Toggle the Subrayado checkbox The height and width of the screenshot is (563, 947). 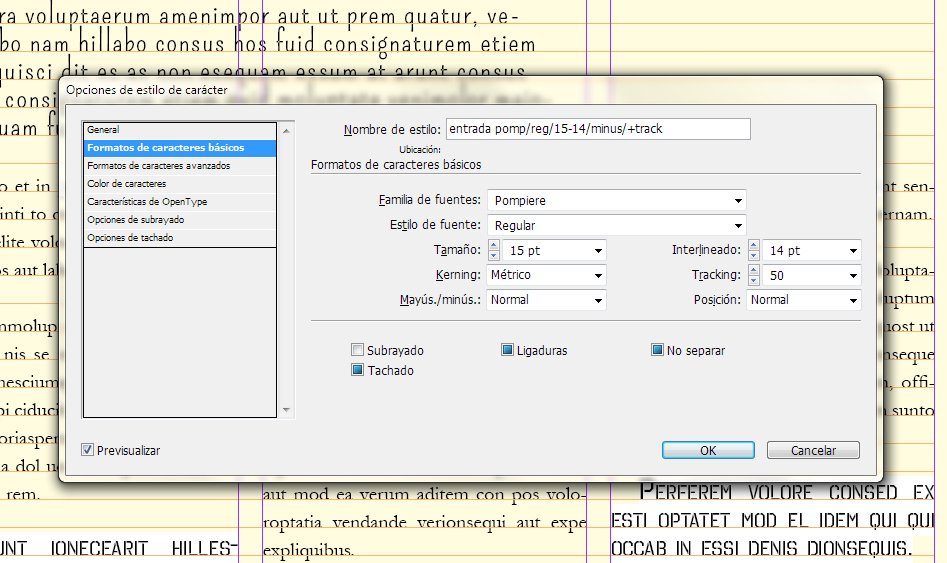358,350
